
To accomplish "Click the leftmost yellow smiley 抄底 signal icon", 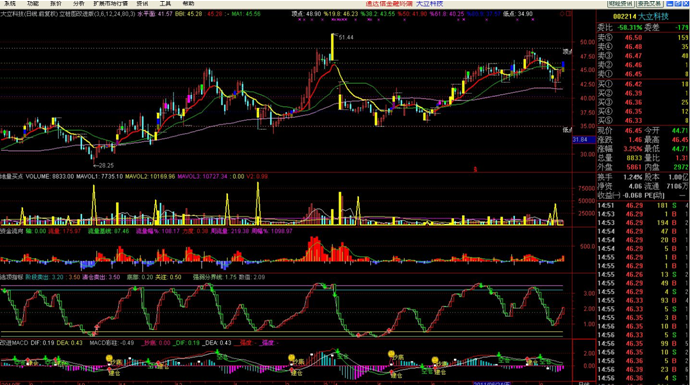I will [x=109, y=359].
